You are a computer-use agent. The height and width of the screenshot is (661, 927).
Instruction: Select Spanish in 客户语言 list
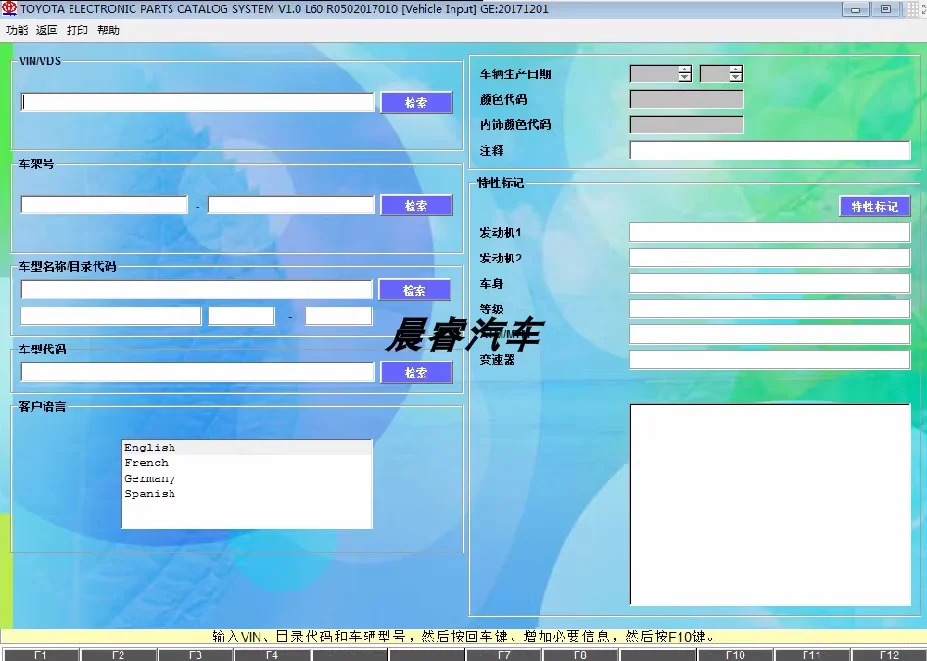coord(247,493)
